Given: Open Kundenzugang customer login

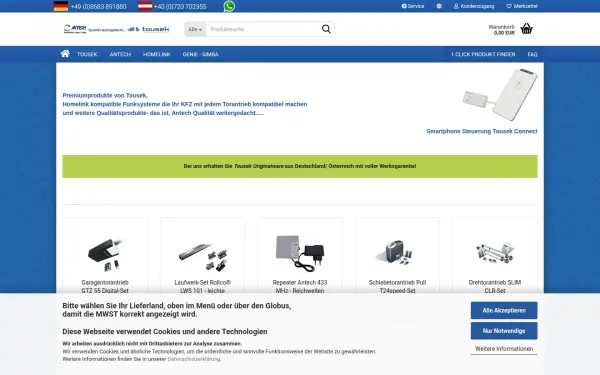Looking at the screenshot, I should pos(474,6).
